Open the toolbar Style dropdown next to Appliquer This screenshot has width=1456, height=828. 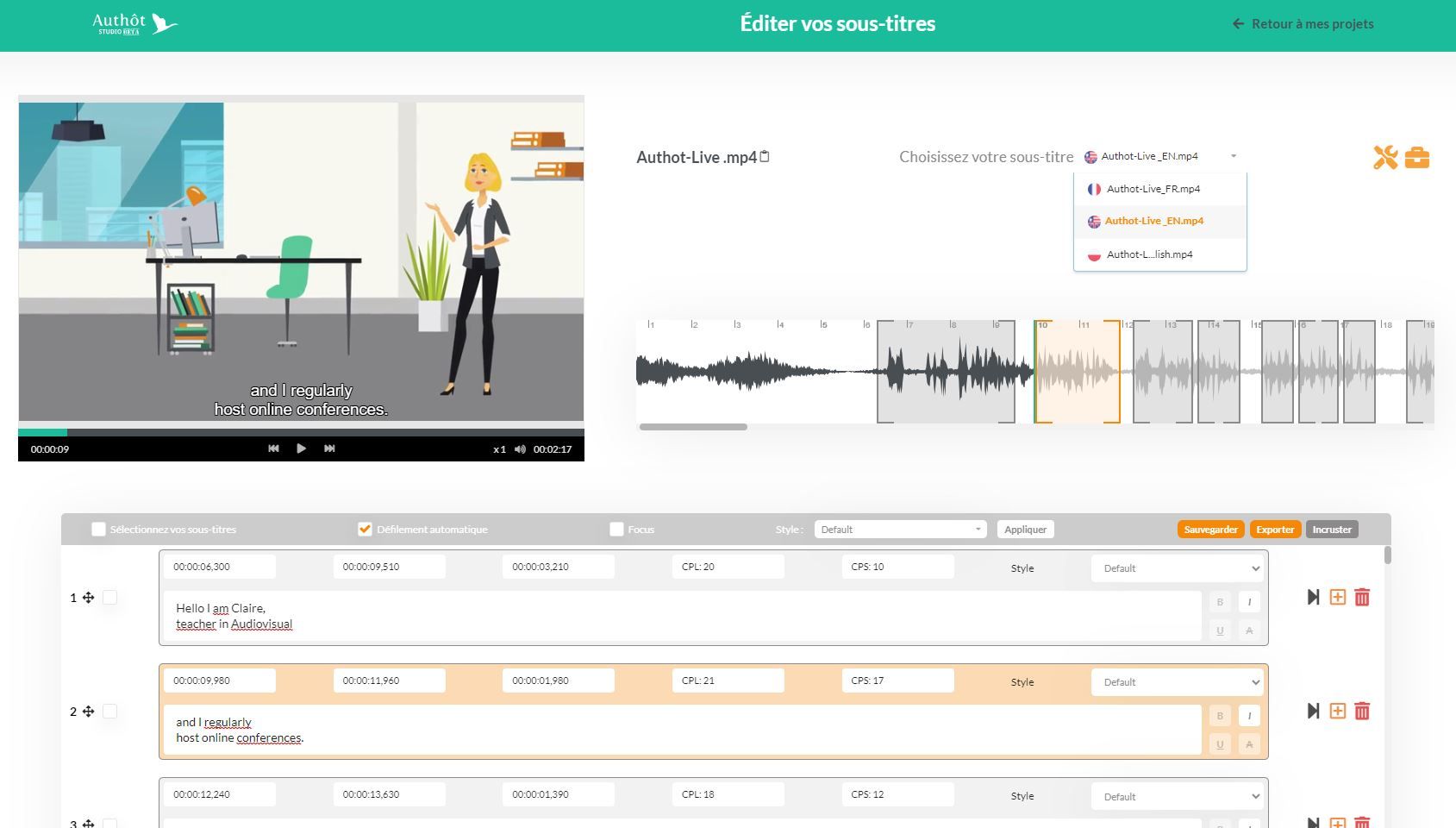click(900, 530)
